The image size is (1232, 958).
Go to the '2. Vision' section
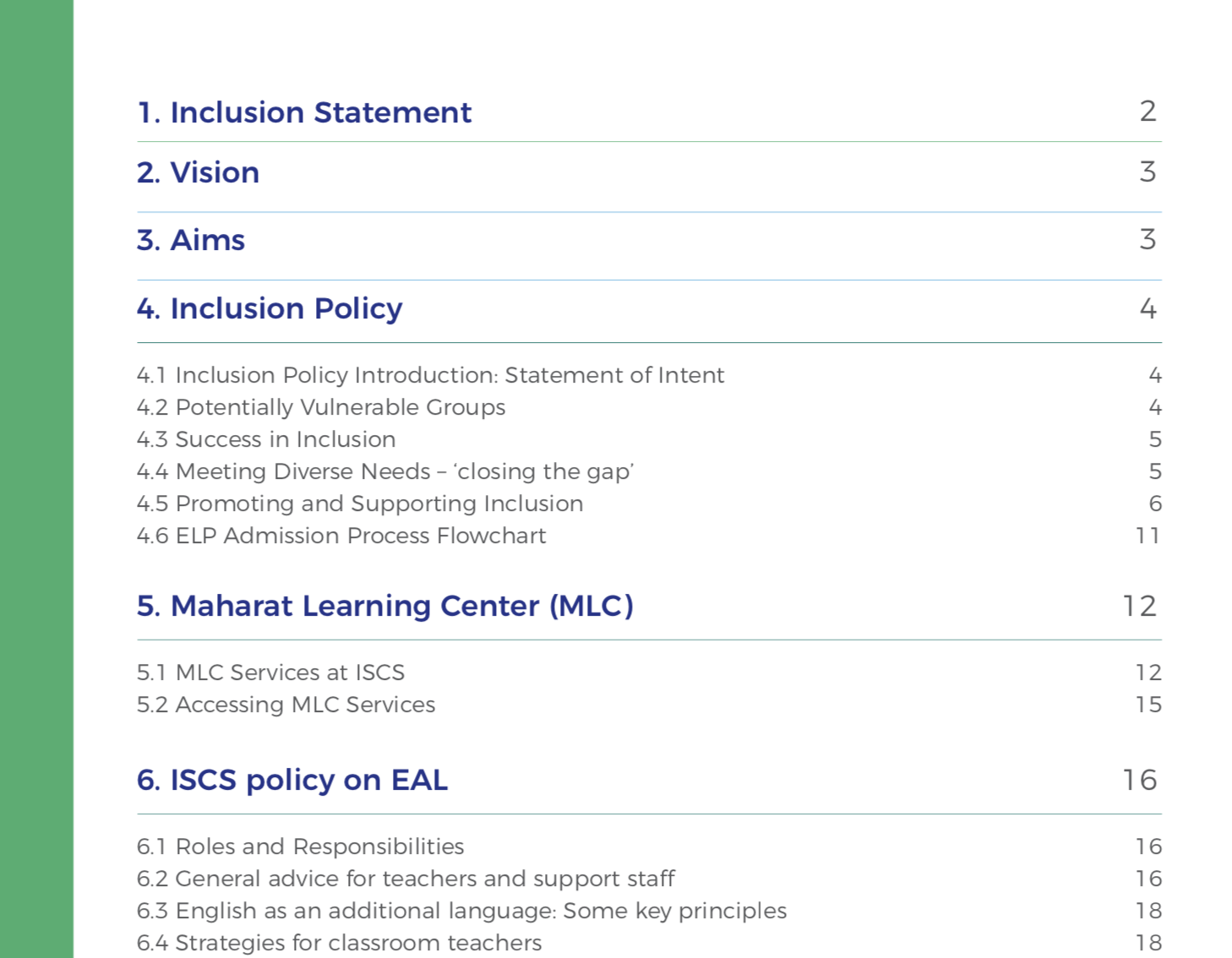click(x=198, y=172)
